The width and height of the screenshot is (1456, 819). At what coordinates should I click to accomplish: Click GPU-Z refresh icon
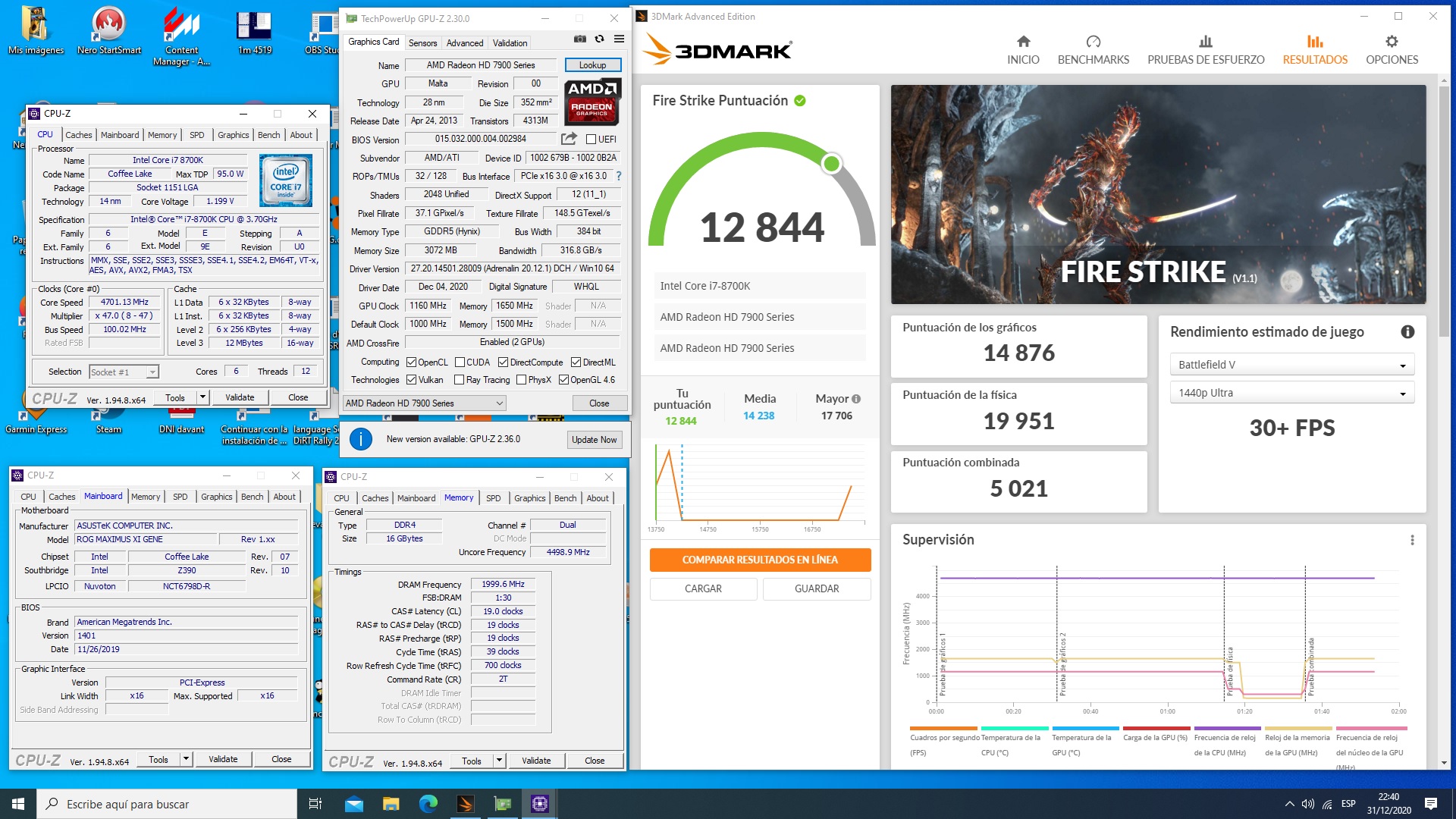pyautogui.click(x=599, y=39)
